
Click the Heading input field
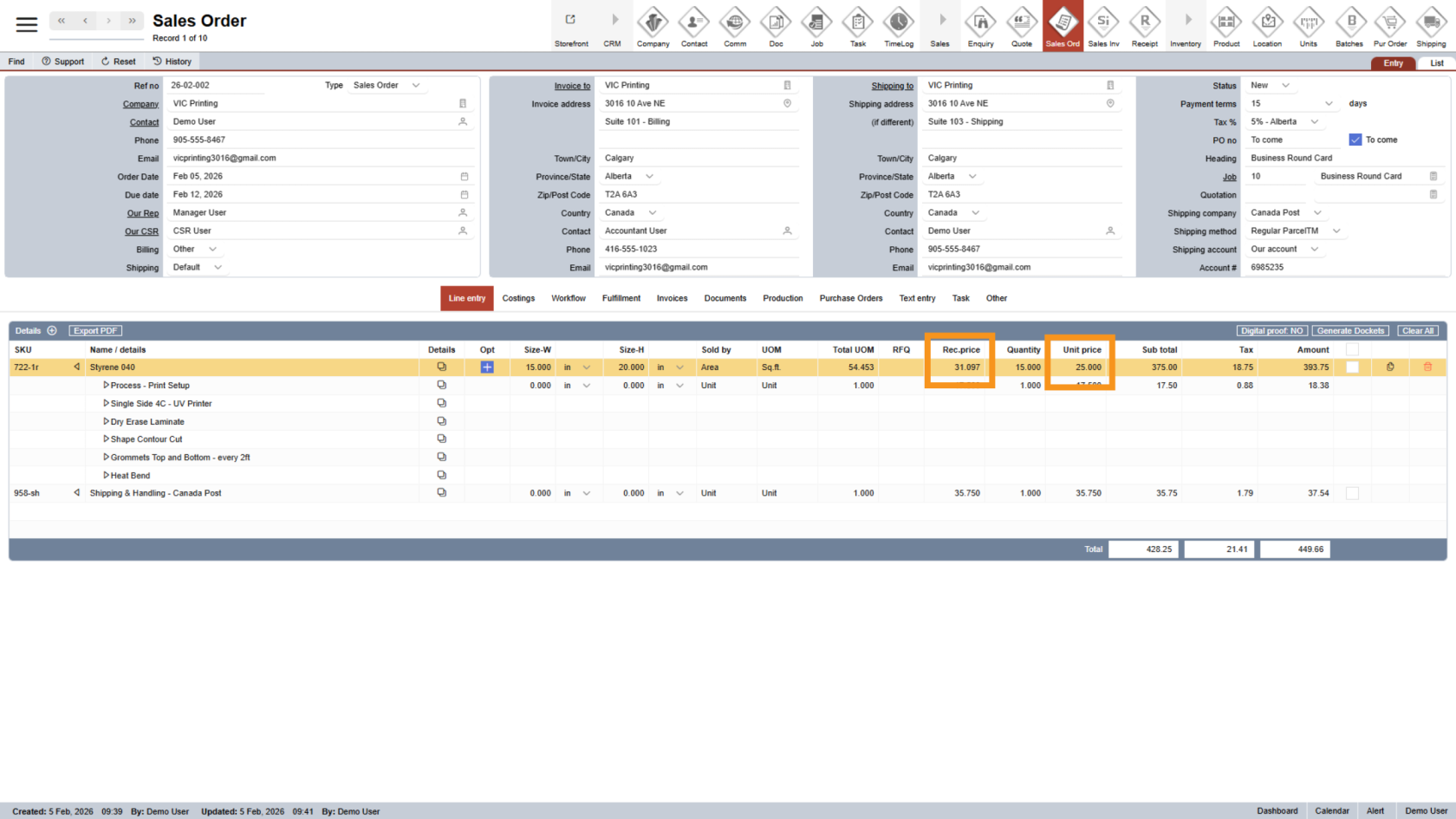pyautogui.click(x=1343, y=159)
